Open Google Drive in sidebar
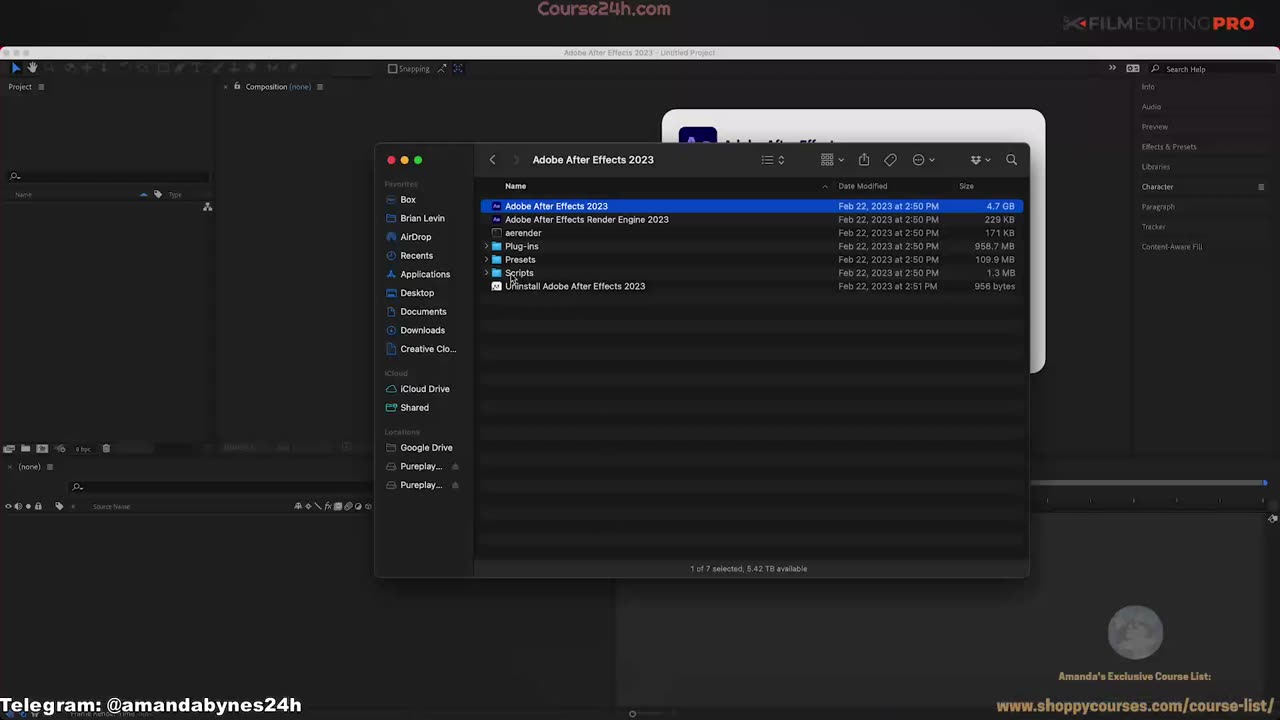 pyautogui.click(x=426, y=448)
